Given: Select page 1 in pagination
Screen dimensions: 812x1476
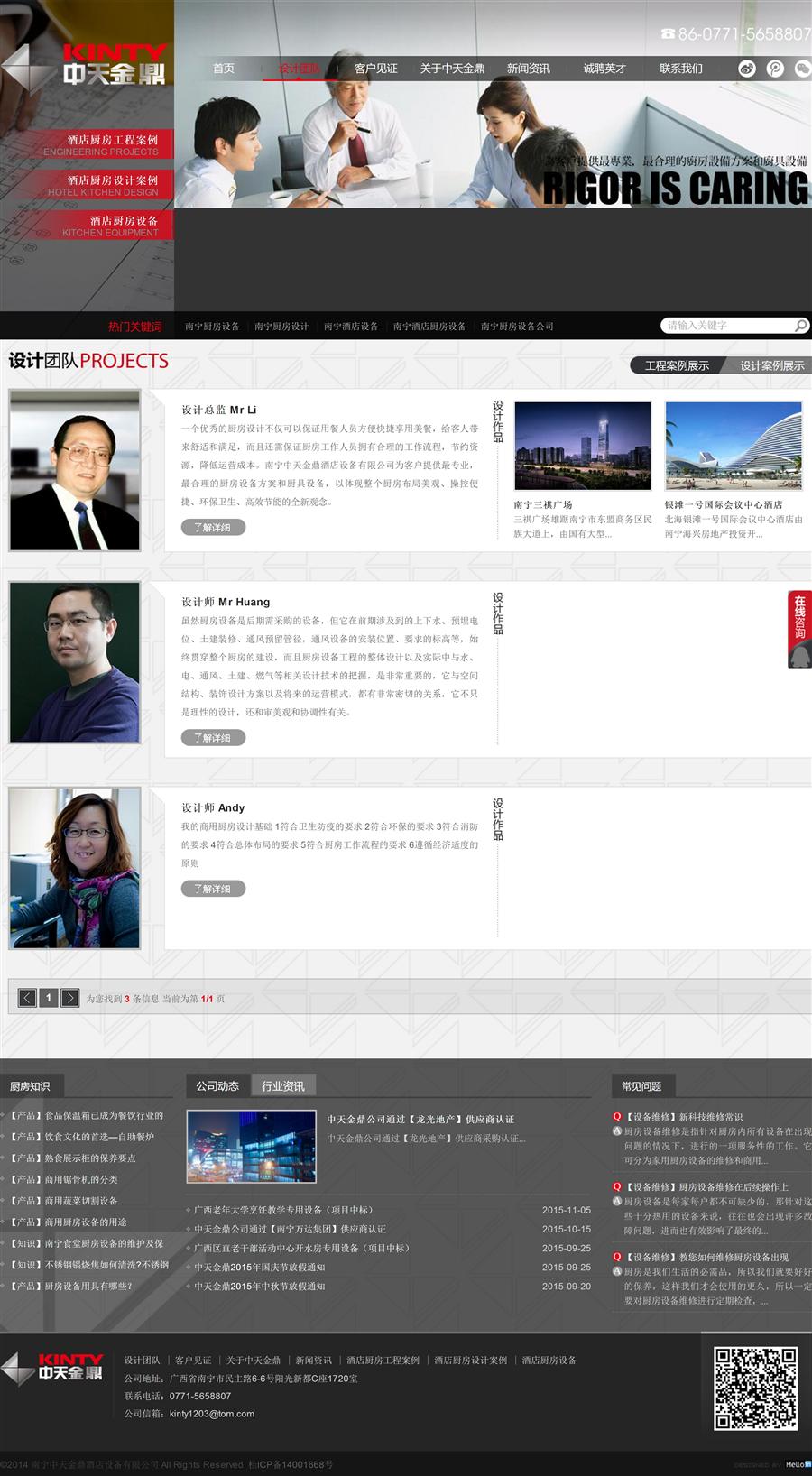Looking at the screenshot, I should (49, 998).
